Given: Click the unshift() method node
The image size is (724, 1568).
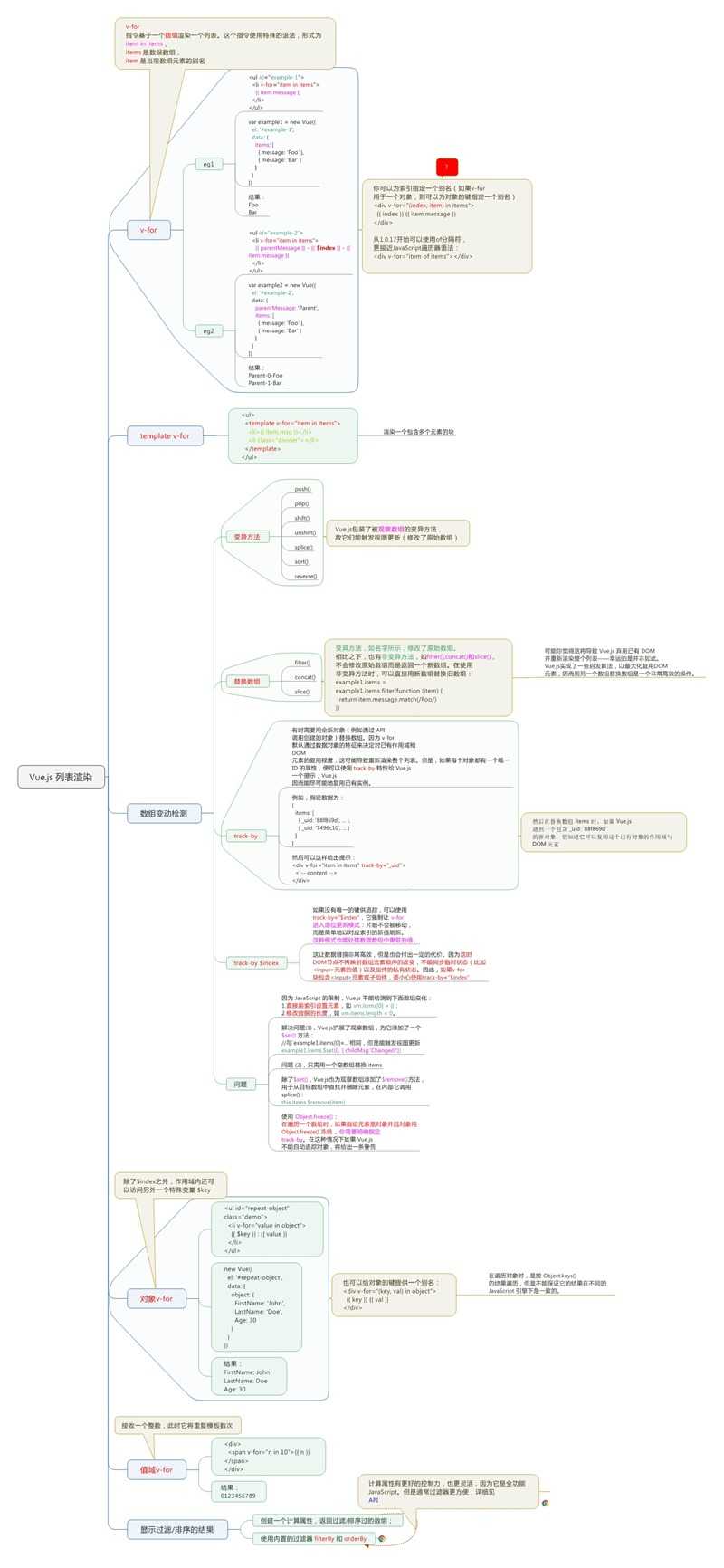Looking at the screenshot, I should 305,532.
